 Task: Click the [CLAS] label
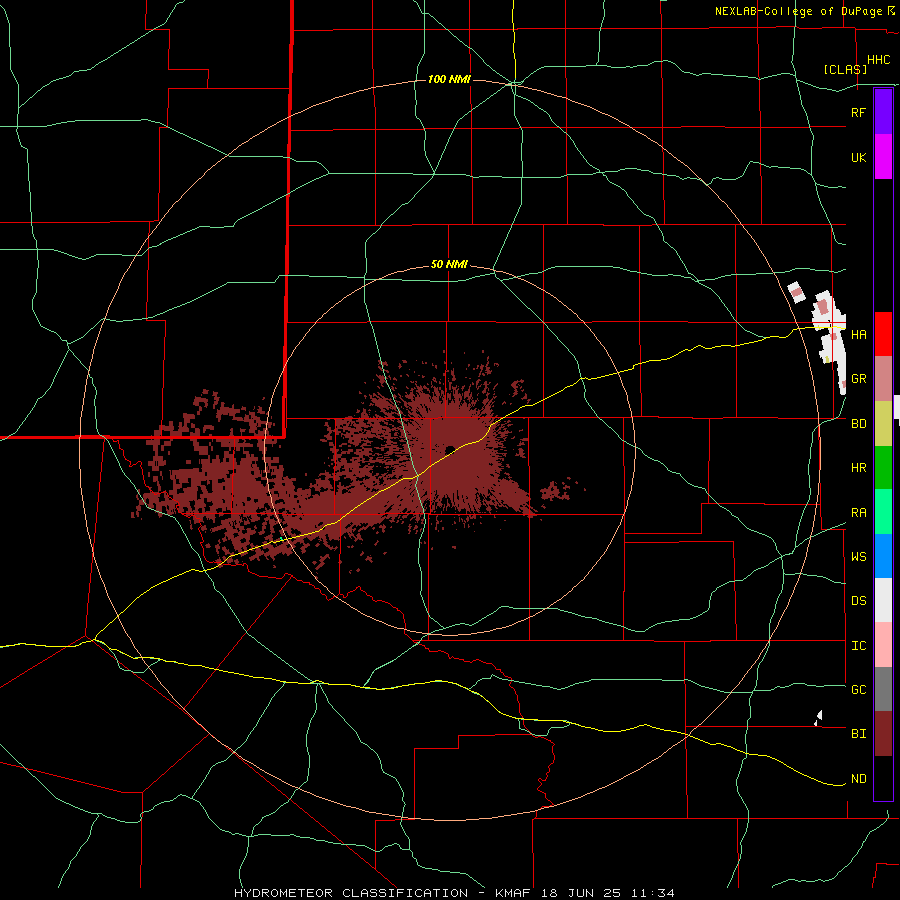tap(845, 69)
